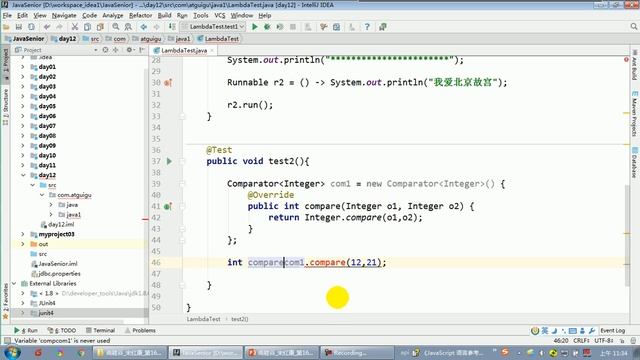Viewport: 640px width, 360px height.
Task: Click the navigate Back arrow
Action: 144,27
